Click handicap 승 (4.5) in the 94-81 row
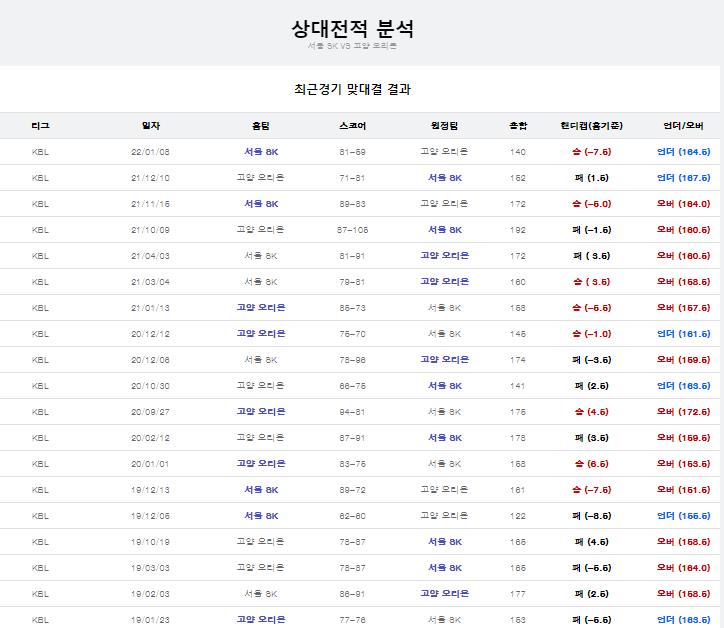 click(x=591, y=412)
